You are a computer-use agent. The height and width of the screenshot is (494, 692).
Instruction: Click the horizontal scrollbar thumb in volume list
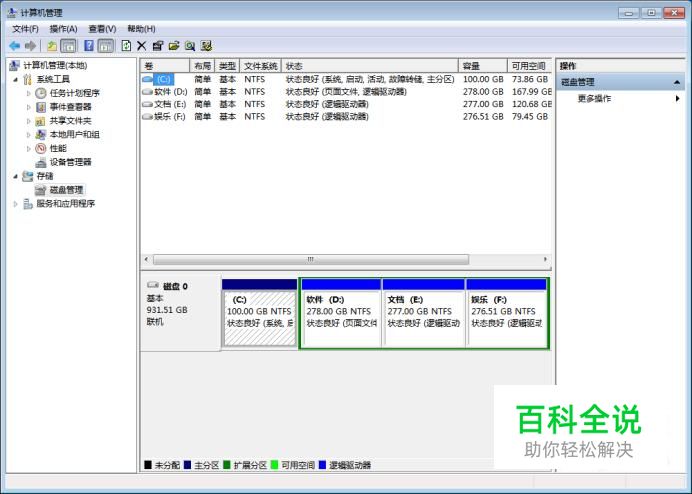311,260
